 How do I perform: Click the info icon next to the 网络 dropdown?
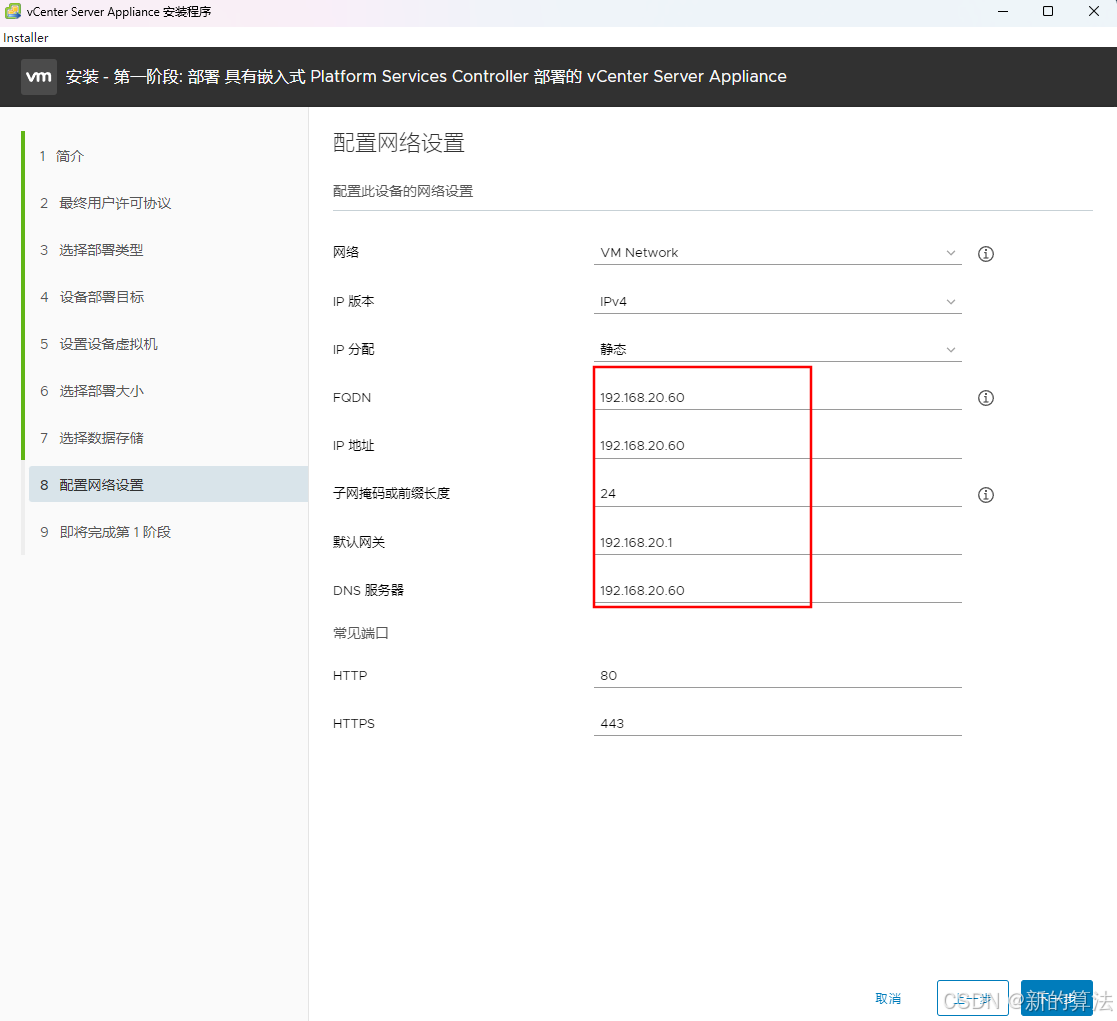pos(985,254)
